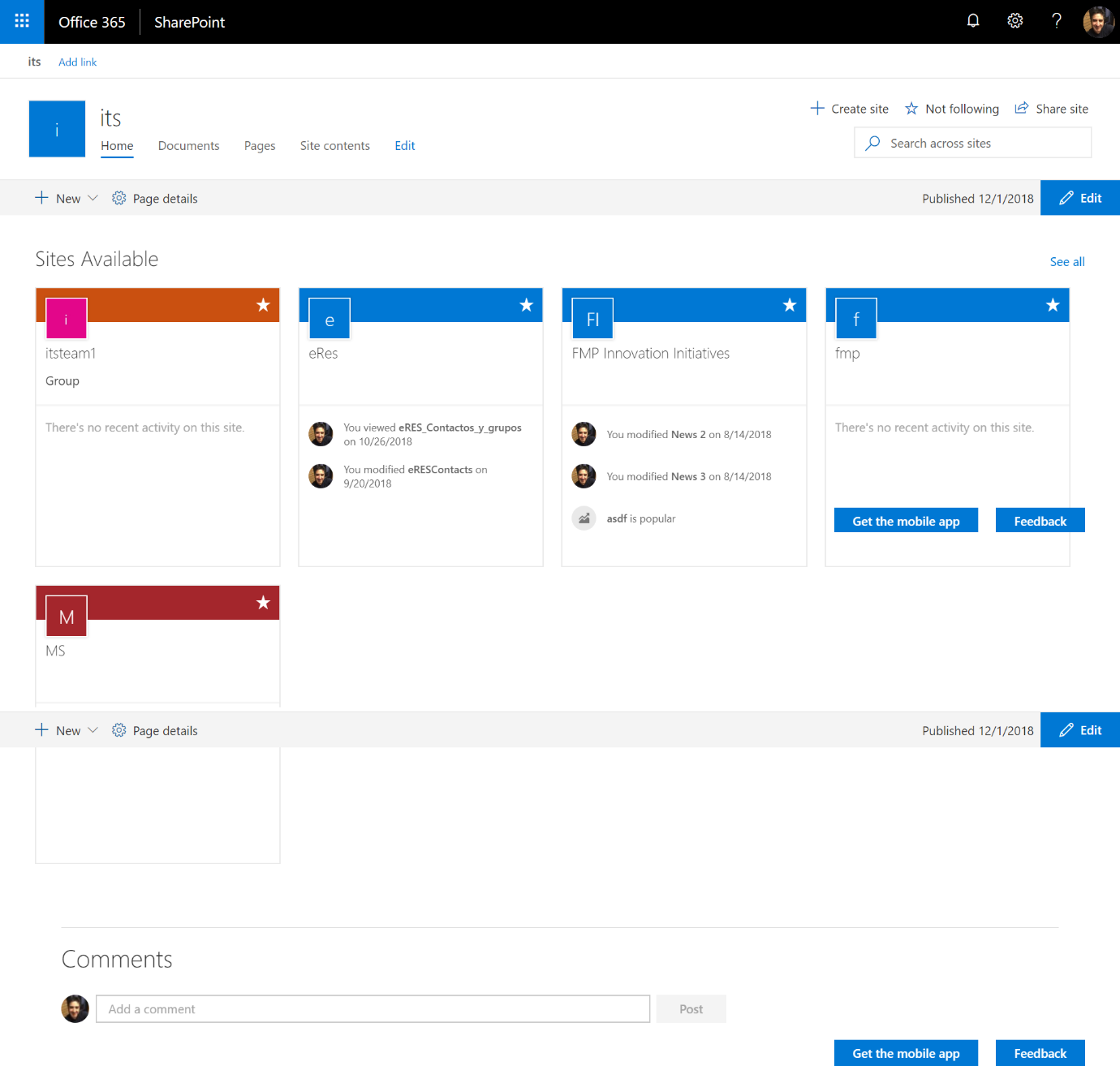Click Get the mobile app on fmp card
Viewport: 1120px width, 1066px height.
pyautogui.click(x=906, y=520)
